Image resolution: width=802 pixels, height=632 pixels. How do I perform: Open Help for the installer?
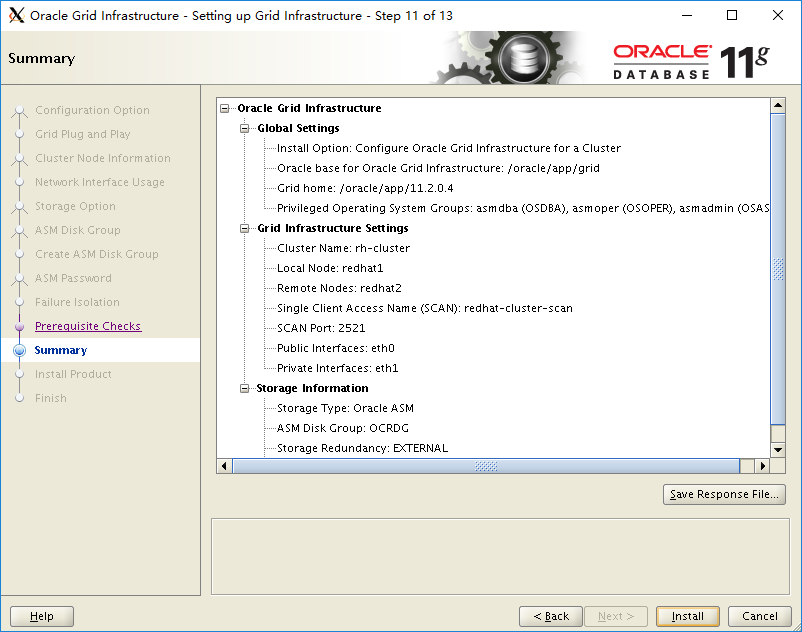[x=42, y=616]
